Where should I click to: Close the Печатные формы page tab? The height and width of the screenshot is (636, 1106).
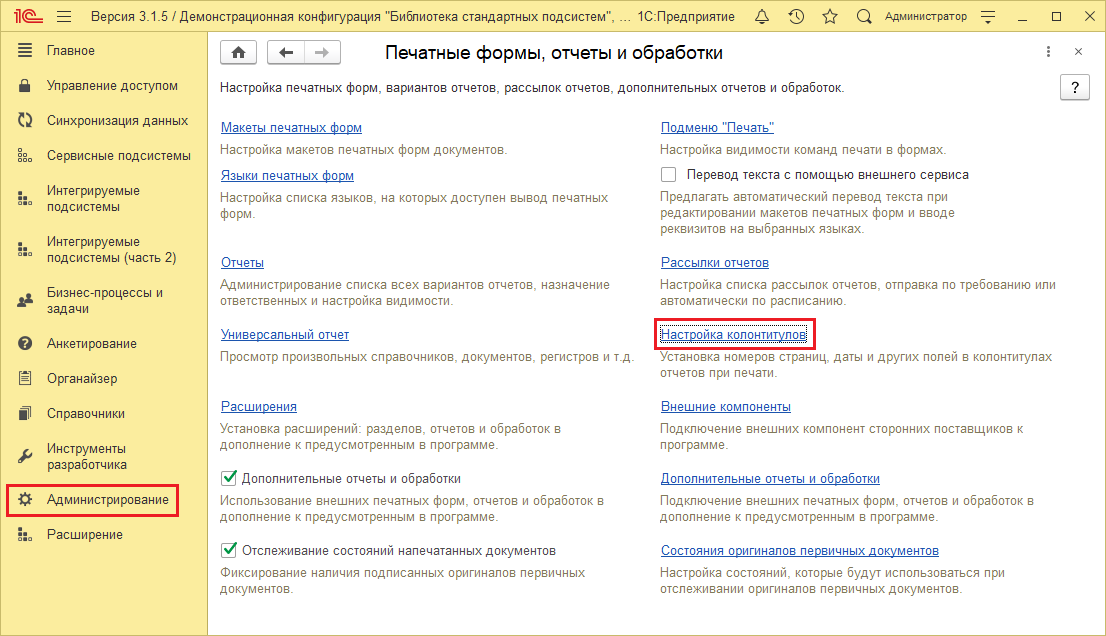click(x=1078, y=51)
